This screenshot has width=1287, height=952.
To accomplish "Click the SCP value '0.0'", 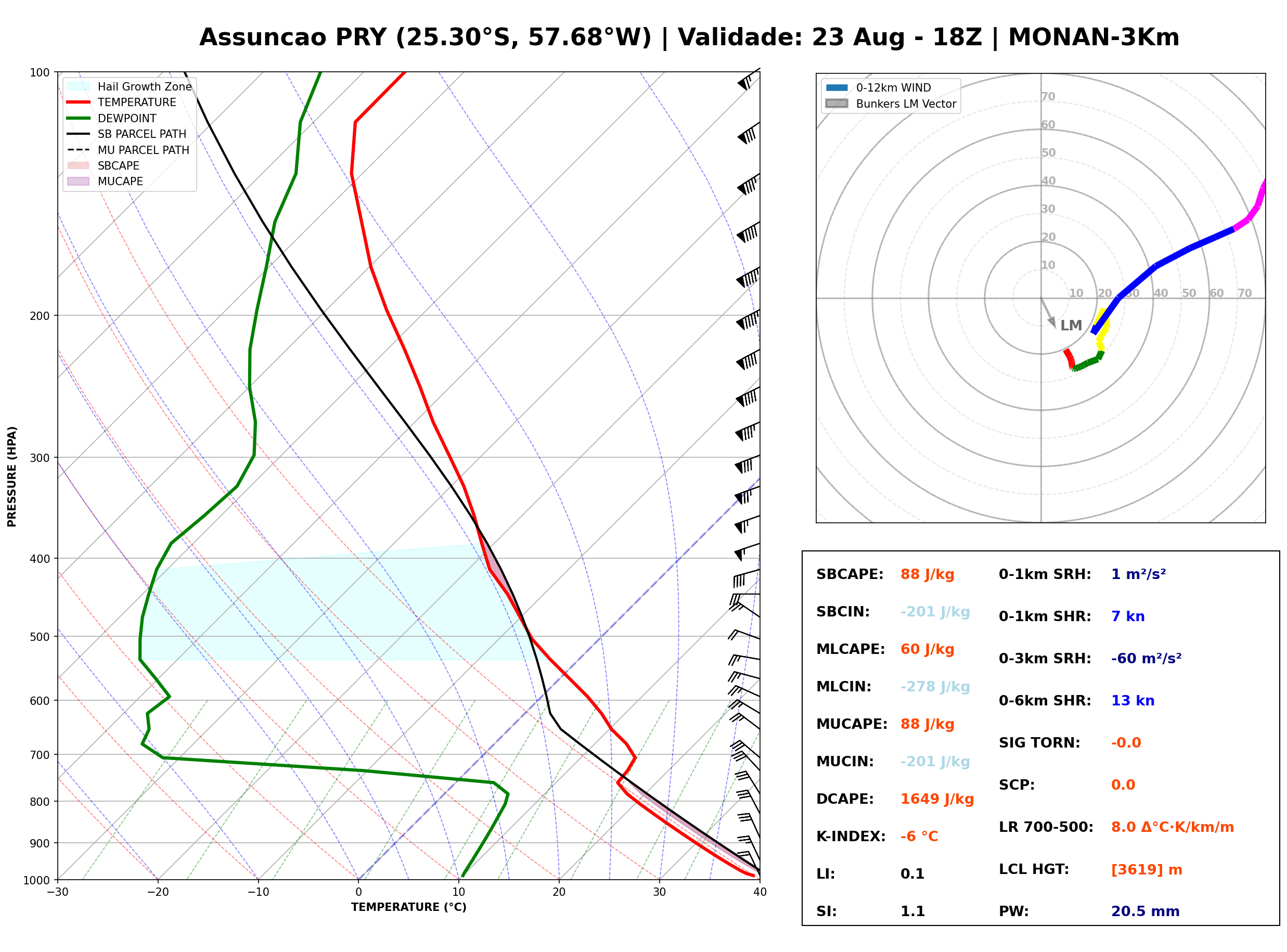I will (x=1123, y=785).
